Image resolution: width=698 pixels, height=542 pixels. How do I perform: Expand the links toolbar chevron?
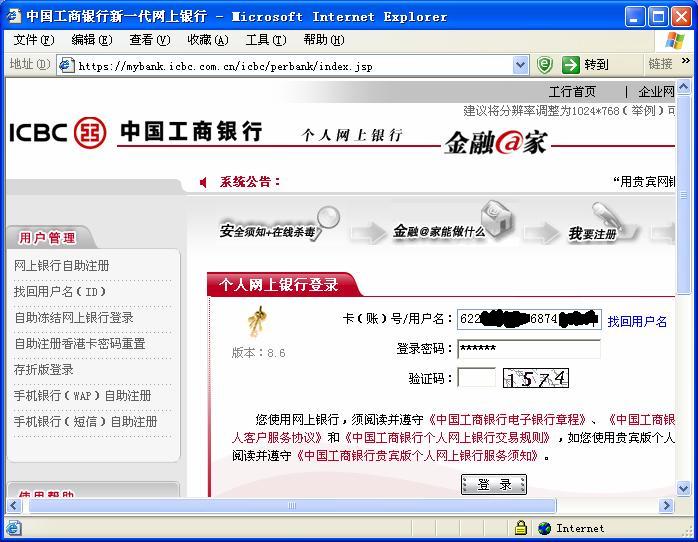(686, 61)
